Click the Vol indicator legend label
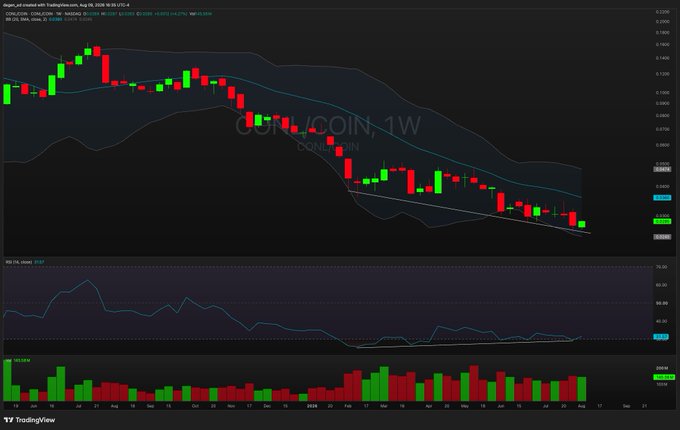 [x=8, y=360]
